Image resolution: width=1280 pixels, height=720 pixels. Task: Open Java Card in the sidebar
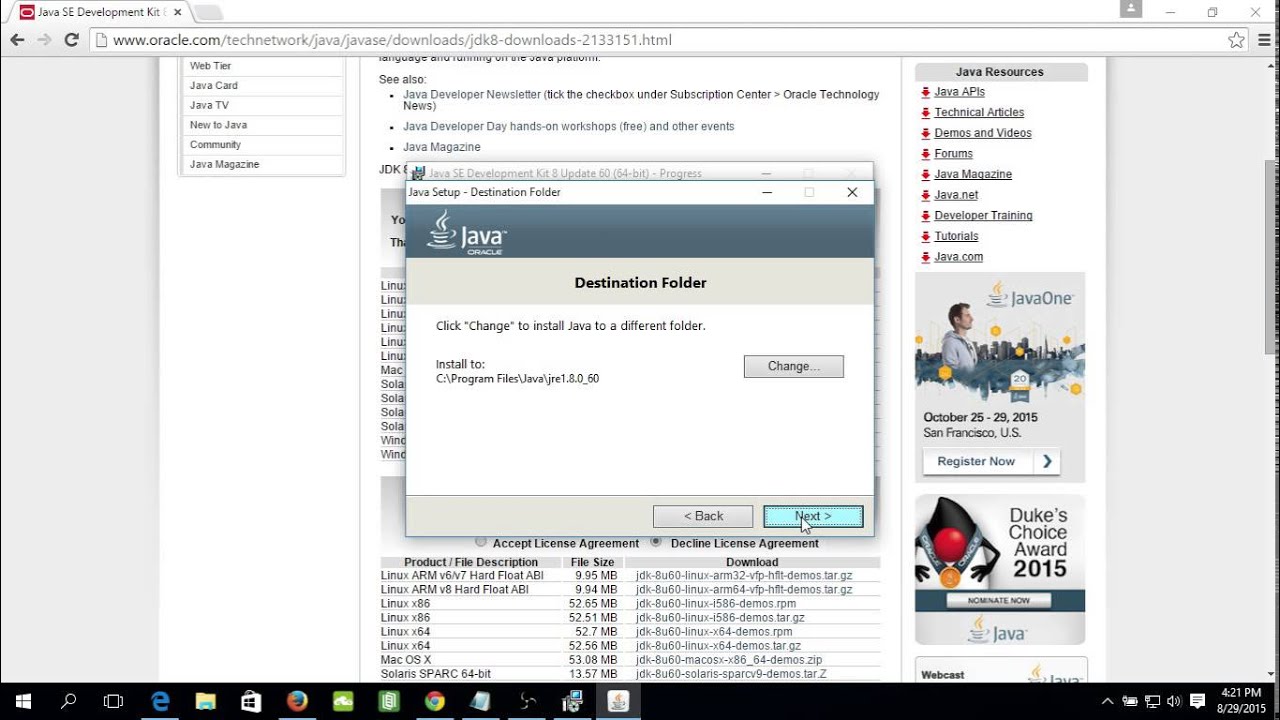pos(214,85)
